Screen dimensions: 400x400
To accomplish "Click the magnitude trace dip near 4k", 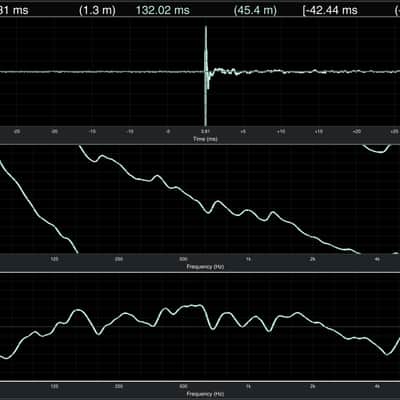I will [387, 354].
